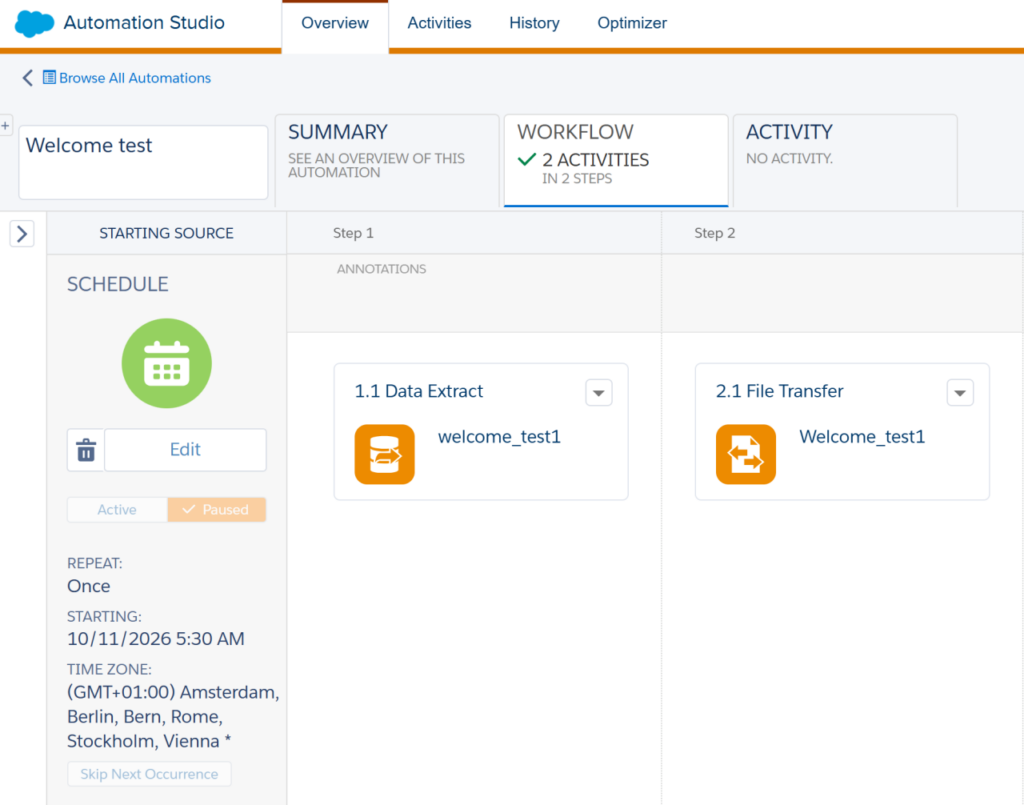Open the Optimizer tab

632,24
